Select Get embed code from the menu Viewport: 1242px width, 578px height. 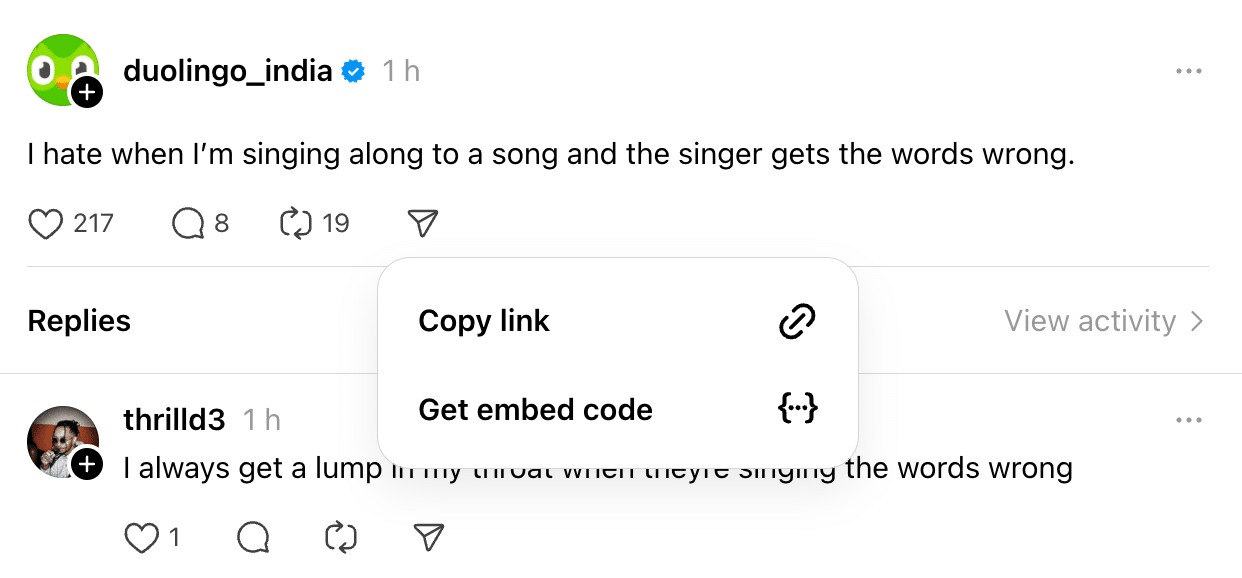tap(536, 409)
